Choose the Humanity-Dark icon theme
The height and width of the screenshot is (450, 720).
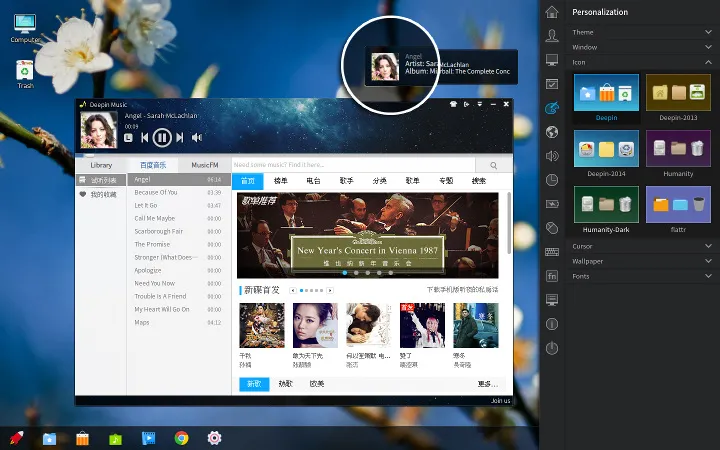pyautogui.click(x=606, y=205)
